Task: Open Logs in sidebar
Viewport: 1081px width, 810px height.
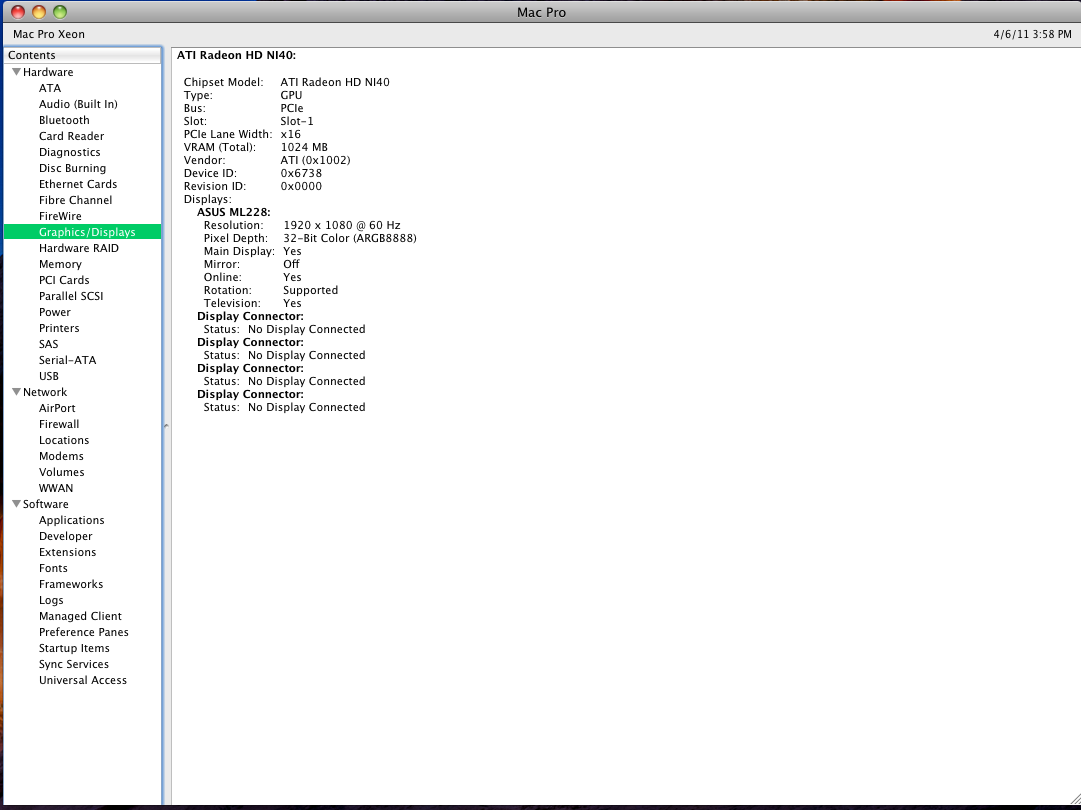Action: (51, 600)
